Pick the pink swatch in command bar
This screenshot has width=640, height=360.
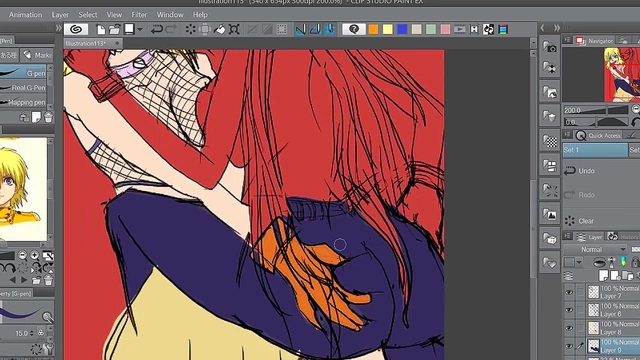[445, 29]
